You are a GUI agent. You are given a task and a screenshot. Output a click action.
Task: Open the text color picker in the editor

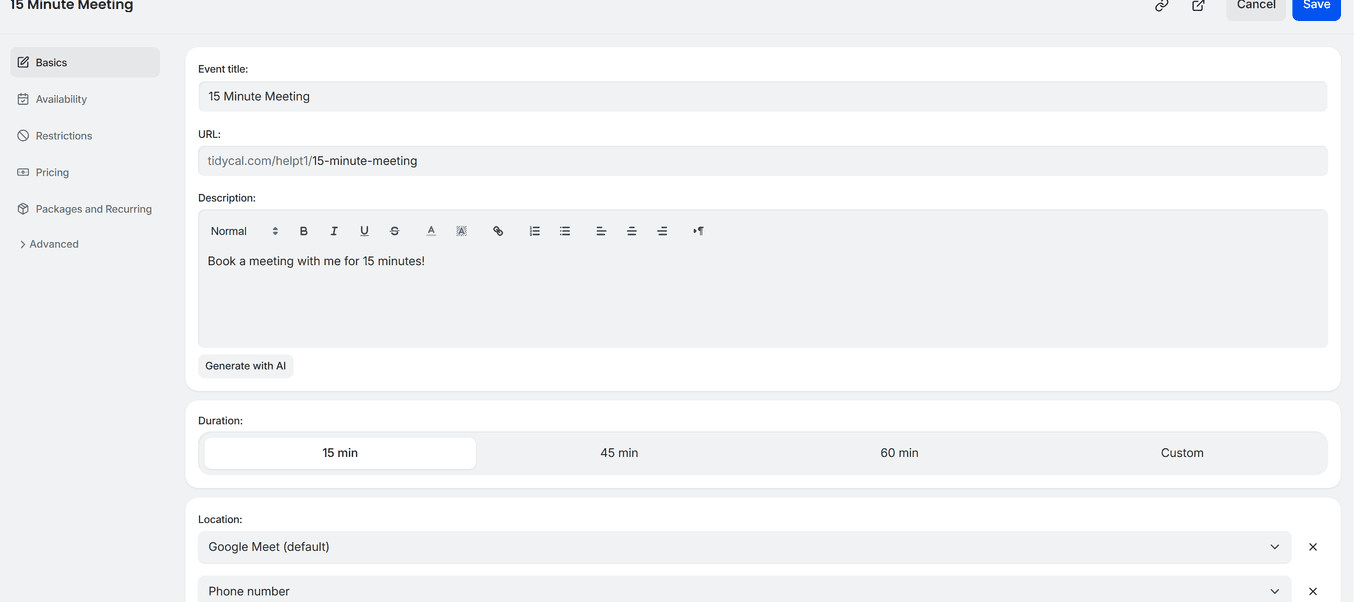pos(431,231)
